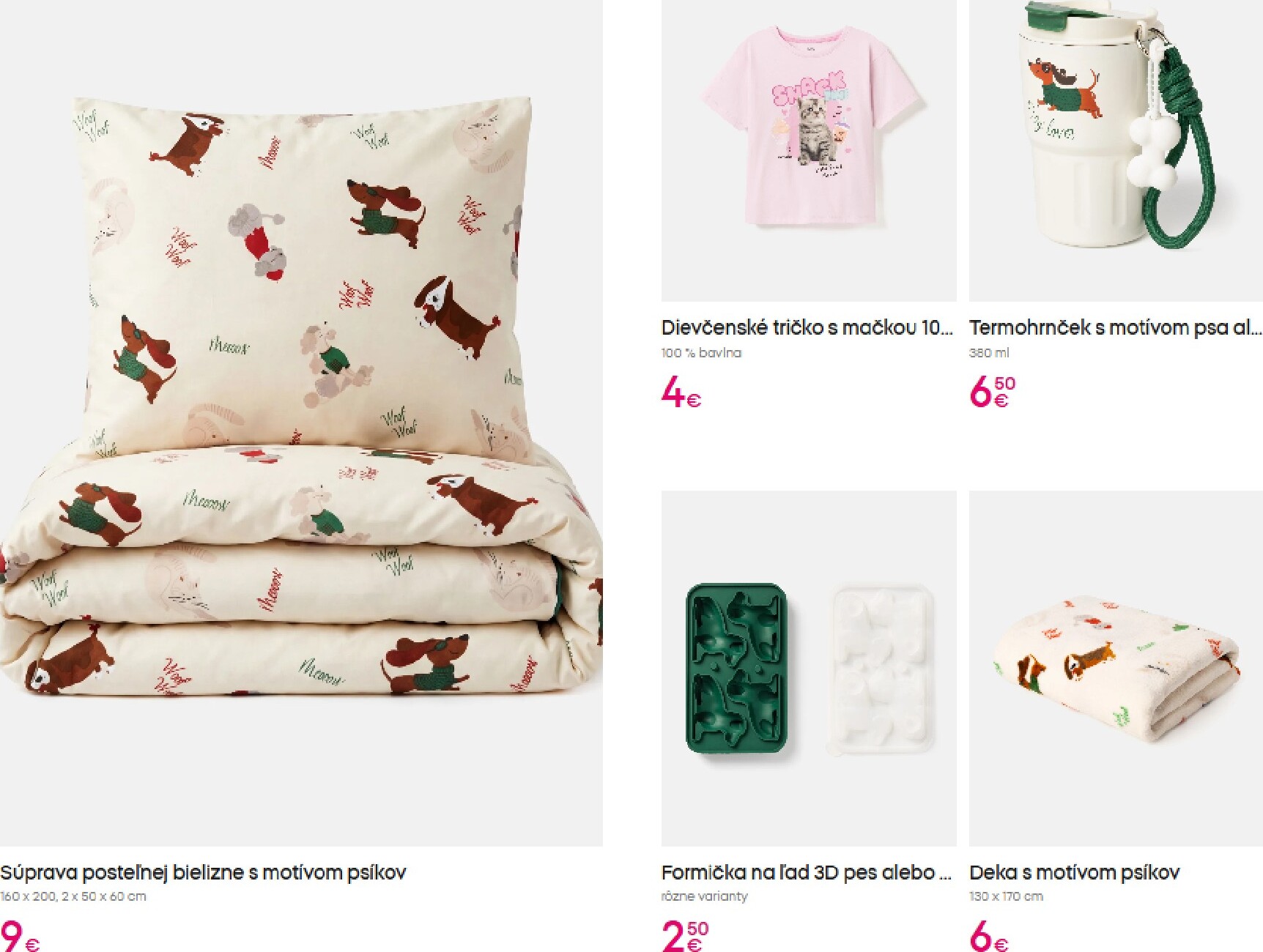Click the '160 x 200, 2 x 50 x 60 cm' size text
This screenshot has width=1263, height=952.
(x=73, y=896)
